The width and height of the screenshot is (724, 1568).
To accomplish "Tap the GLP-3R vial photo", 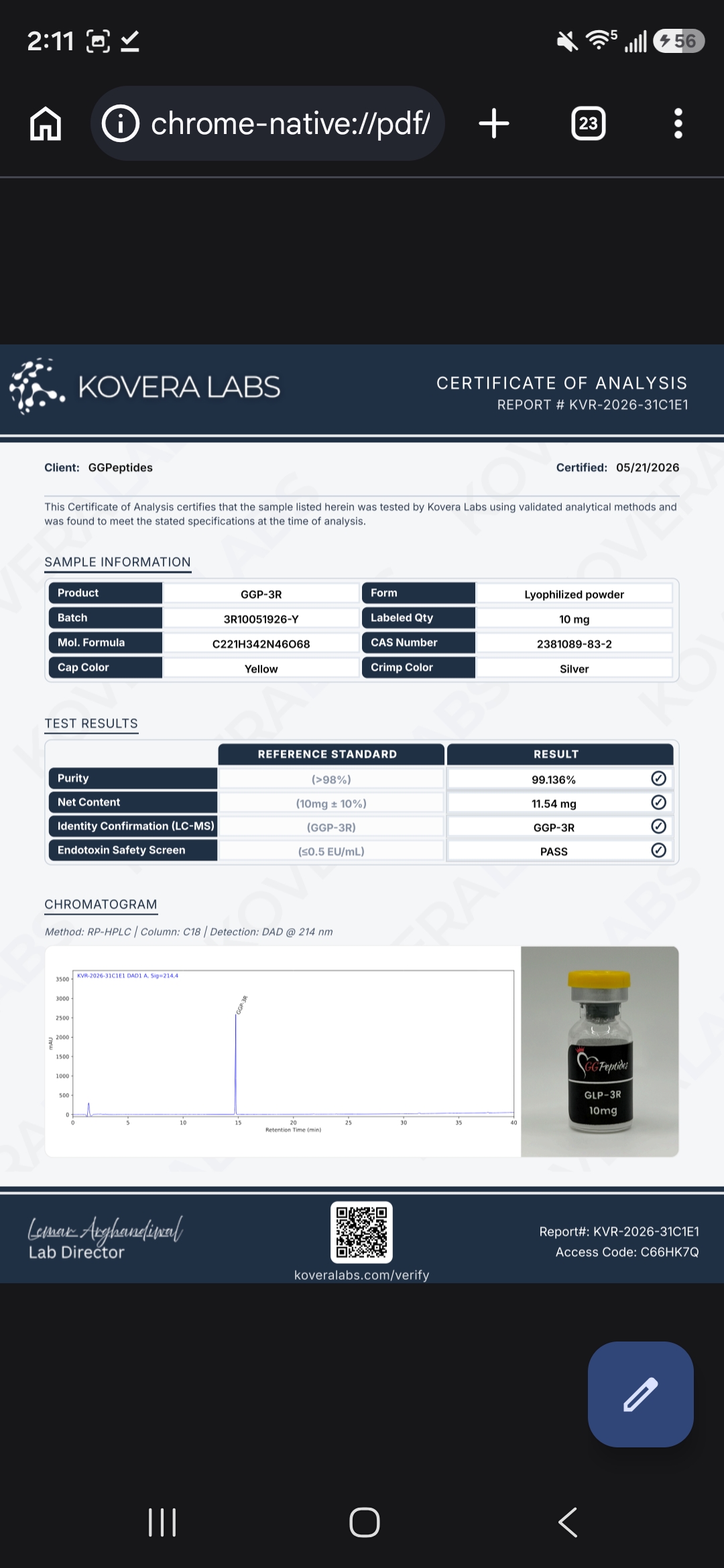I will [x=600, y=1051].
